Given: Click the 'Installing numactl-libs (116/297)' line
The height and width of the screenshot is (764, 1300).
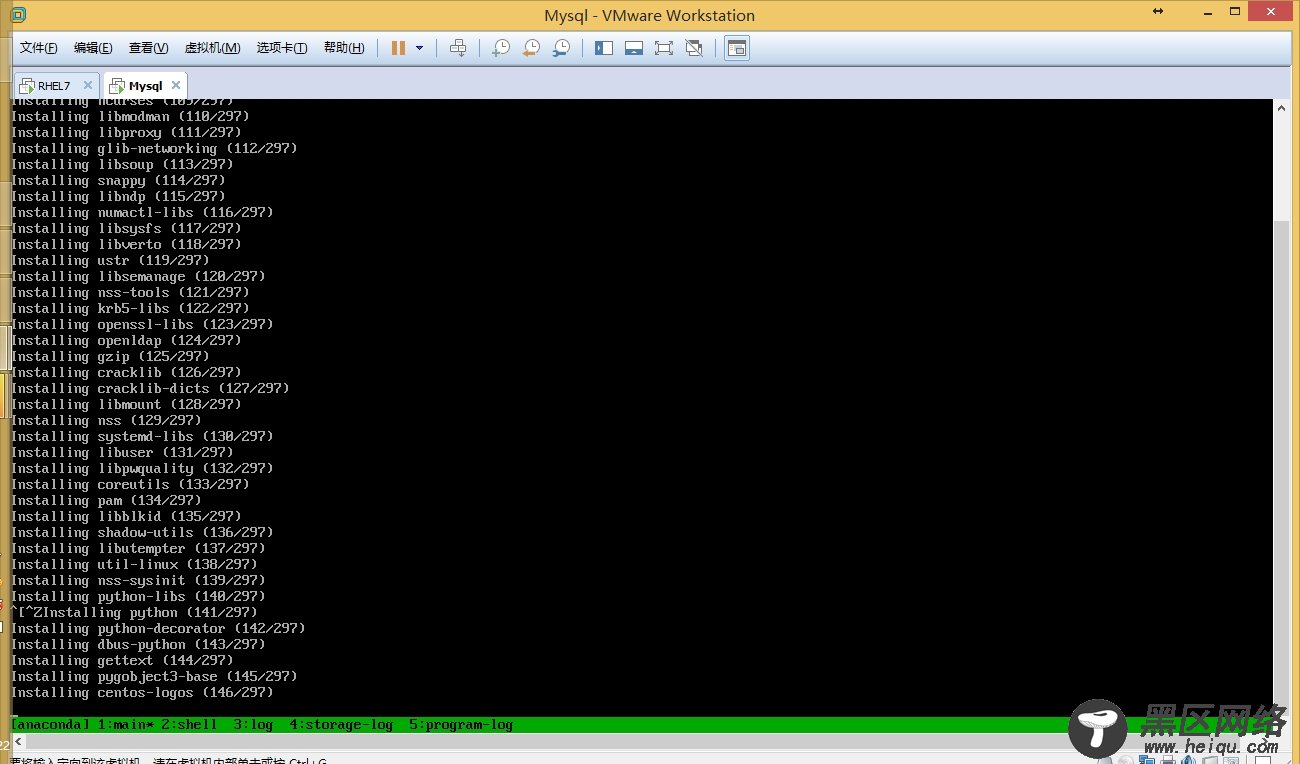Looking at the screenshot, I should (142, 212).
